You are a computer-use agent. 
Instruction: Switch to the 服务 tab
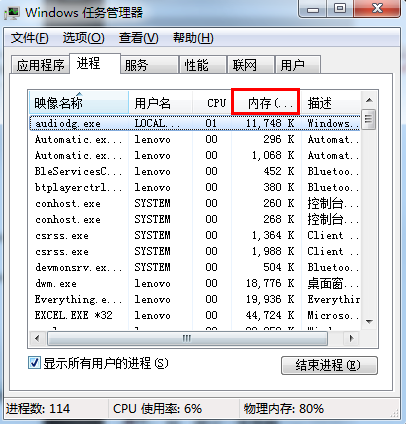[x=149, y=64]
